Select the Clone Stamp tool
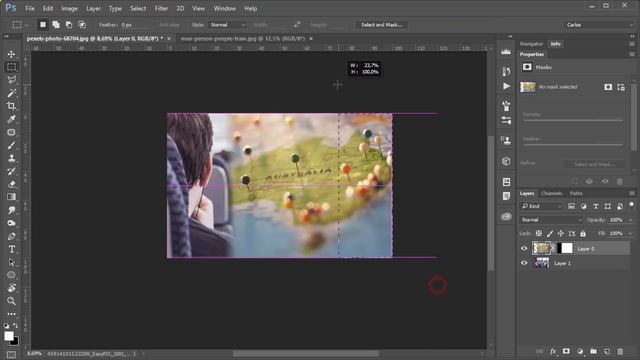The image size is (640, 360). pos(11,158)
